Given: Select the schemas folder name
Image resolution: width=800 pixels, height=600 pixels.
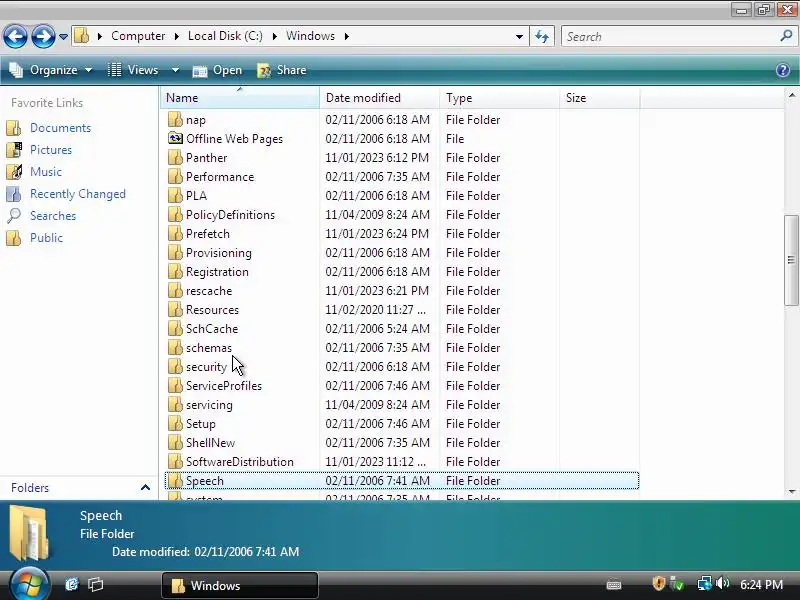Looking at the screenshot, I should coord(209,348).
